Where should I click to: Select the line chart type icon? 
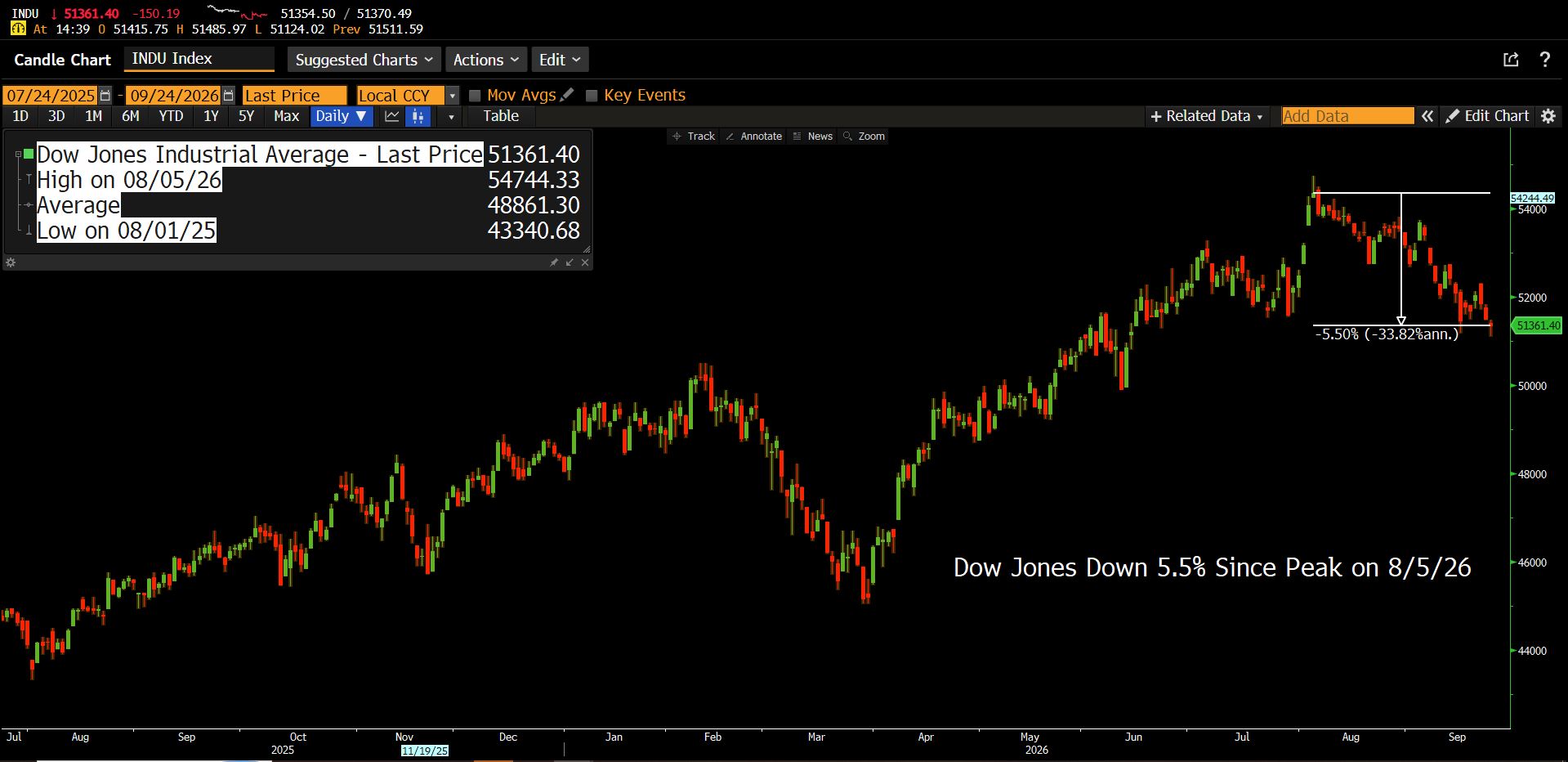click(392, 116)
